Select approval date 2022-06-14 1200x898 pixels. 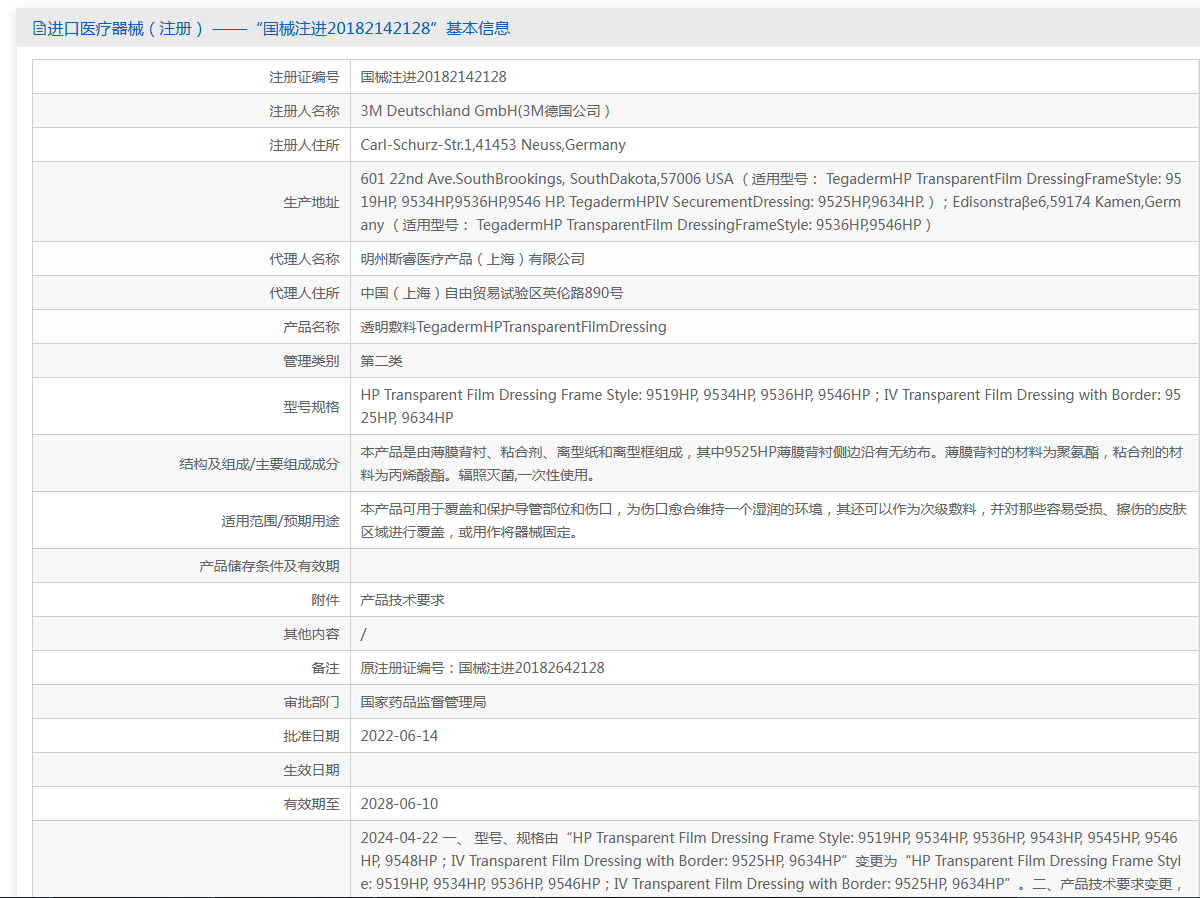399,736
